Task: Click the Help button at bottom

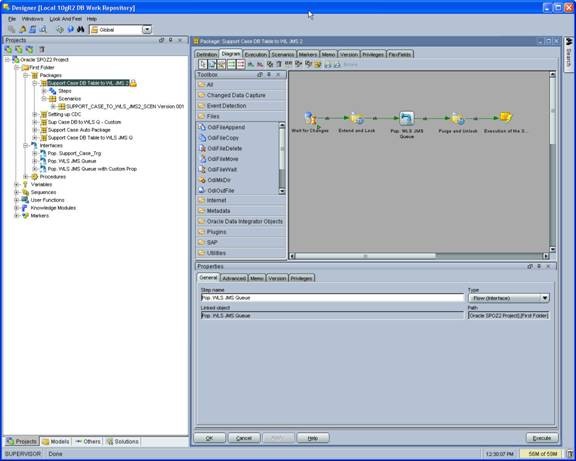Action: coord(313,438)
